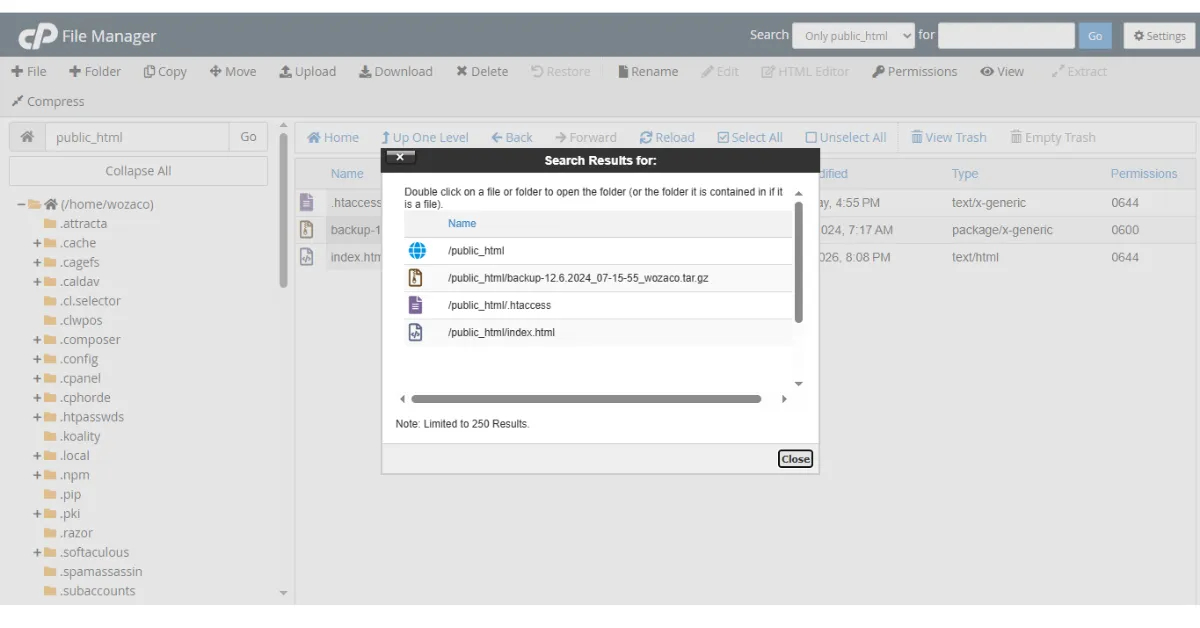Expand the .cagefs folder
This screenshot has width=1200, height=628.
[37, 262]
